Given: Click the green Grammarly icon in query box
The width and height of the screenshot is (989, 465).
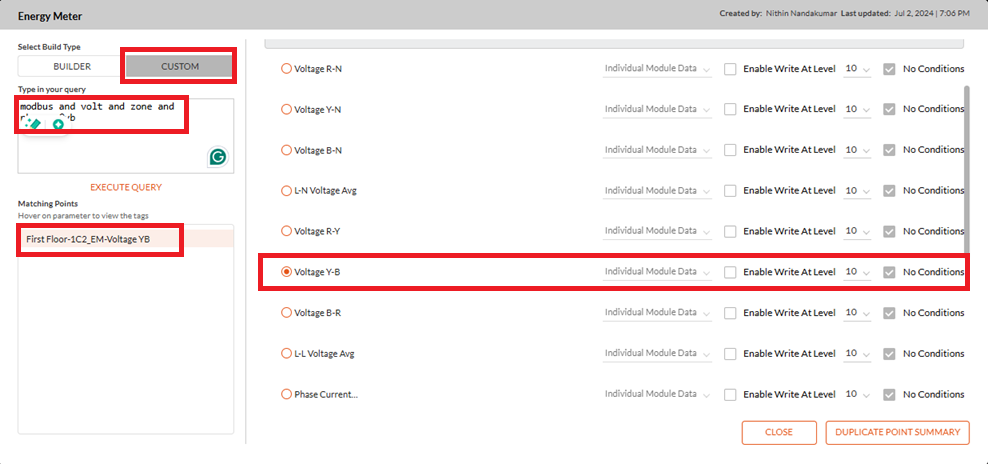Looking at the screenshot, I should tap(218, 156).
